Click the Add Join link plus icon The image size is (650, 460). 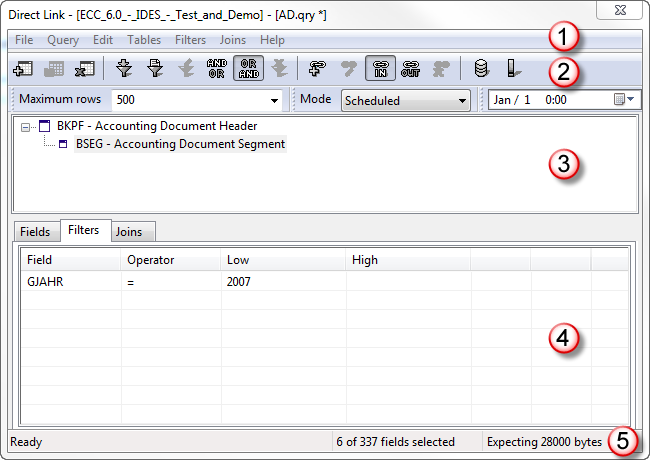click(x=318, y=68)
